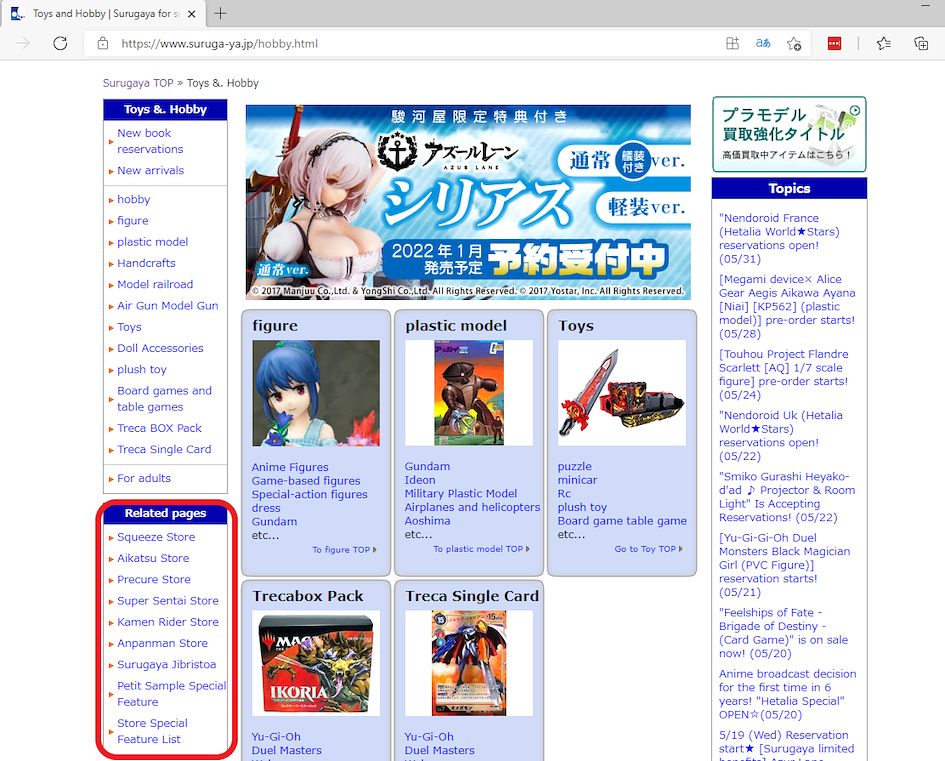Open Ideon plastic model link
Viewport: 945px width, 761px height.
pyautogui.click(x=419, y=480)
